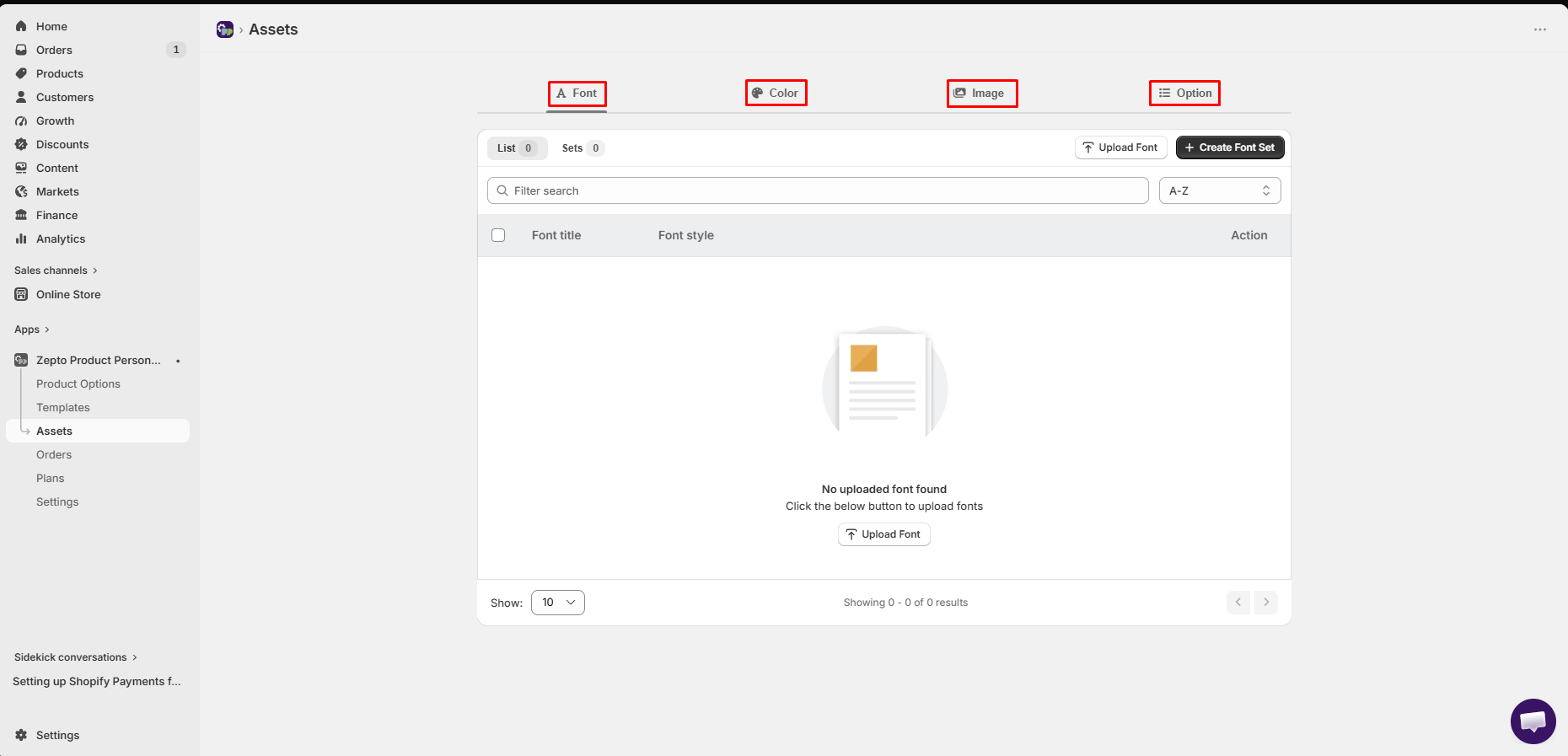1568x756 pixels.
Task: Click the Finance bank icon
Action: tap(21, 215)
